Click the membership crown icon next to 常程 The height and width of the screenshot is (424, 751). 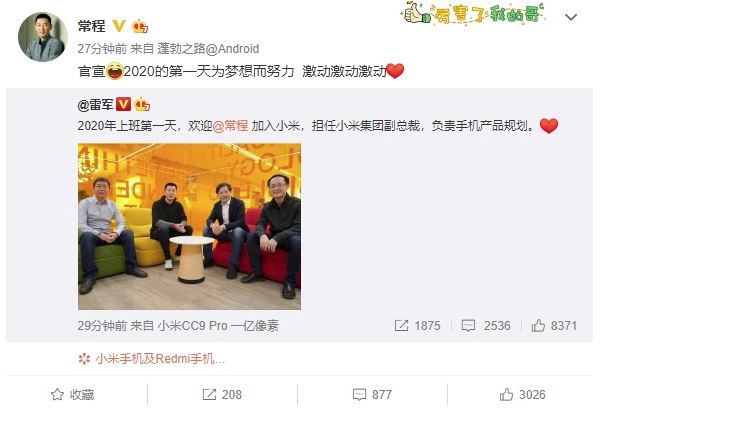140,26
